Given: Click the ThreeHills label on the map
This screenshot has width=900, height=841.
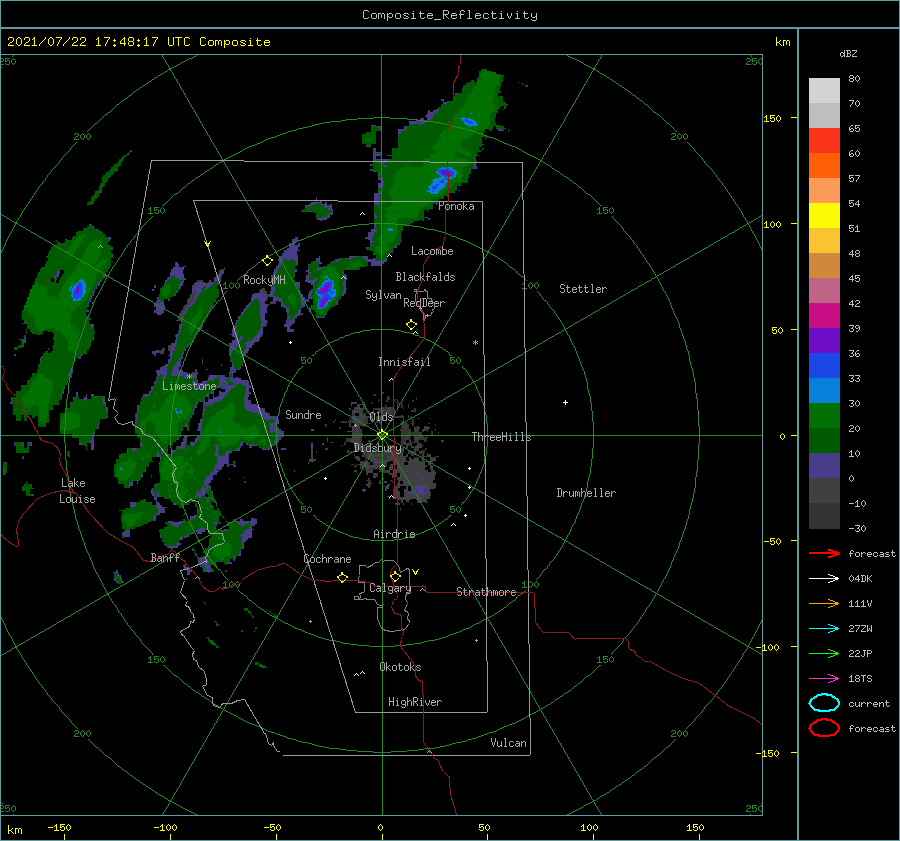Looking at the screenshot, I should tap(502, 437).
